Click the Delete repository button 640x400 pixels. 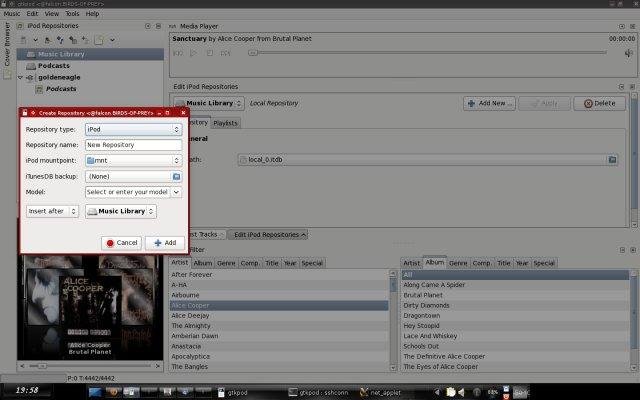pyautogui.click(x=600, y=103)
